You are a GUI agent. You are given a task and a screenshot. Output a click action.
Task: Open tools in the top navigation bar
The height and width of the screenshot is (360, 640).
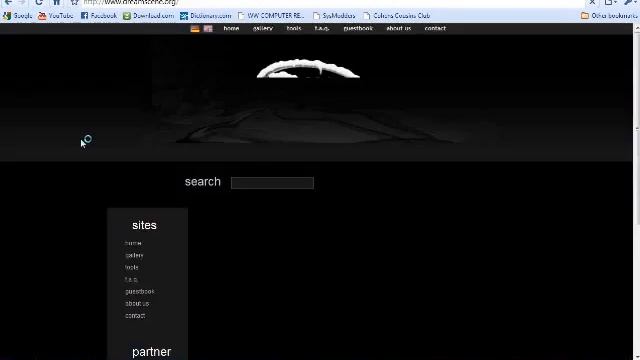coord(294,29)
